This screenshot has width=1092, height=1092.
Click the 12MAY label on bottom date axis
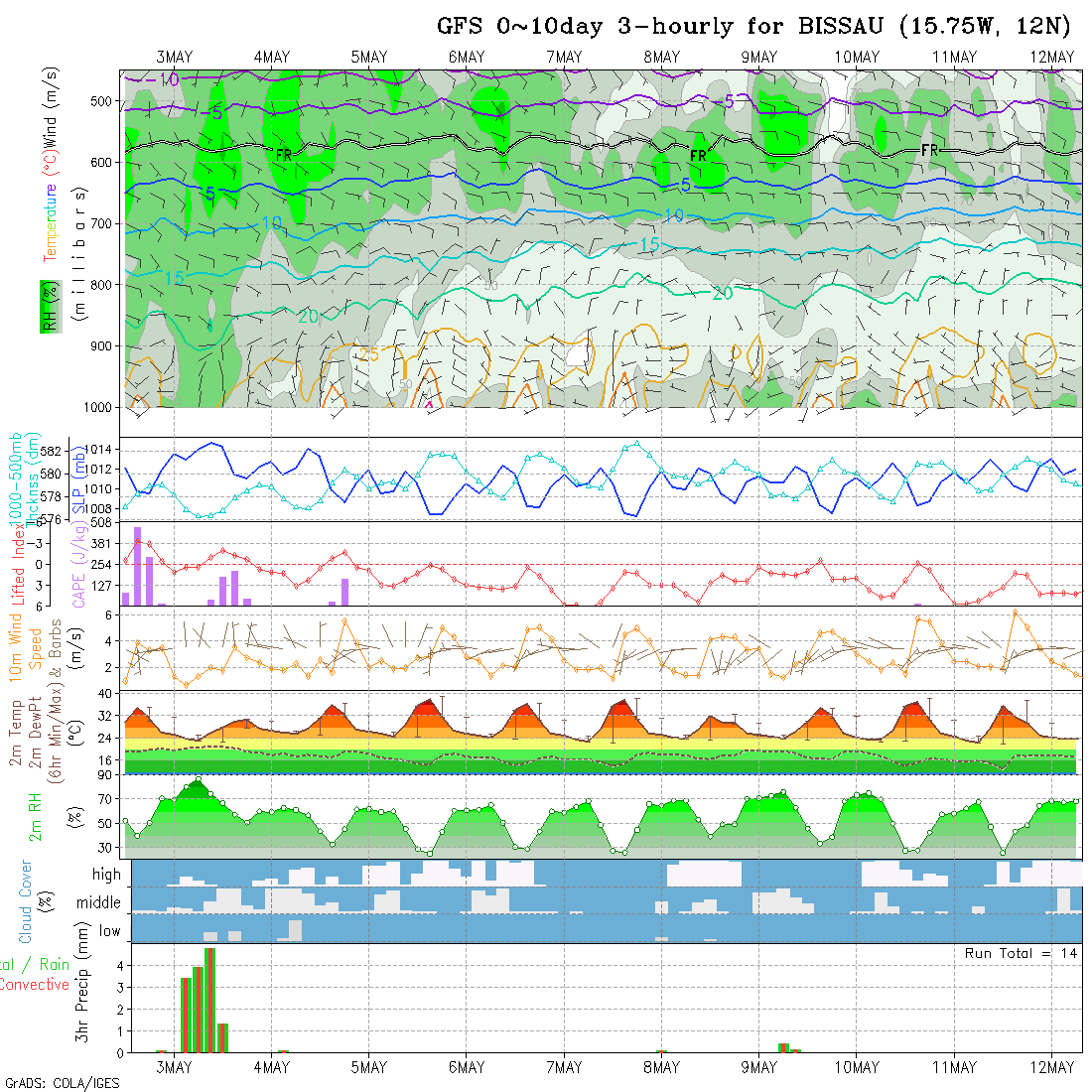pyautogui.click(x=1051, y=1067)
